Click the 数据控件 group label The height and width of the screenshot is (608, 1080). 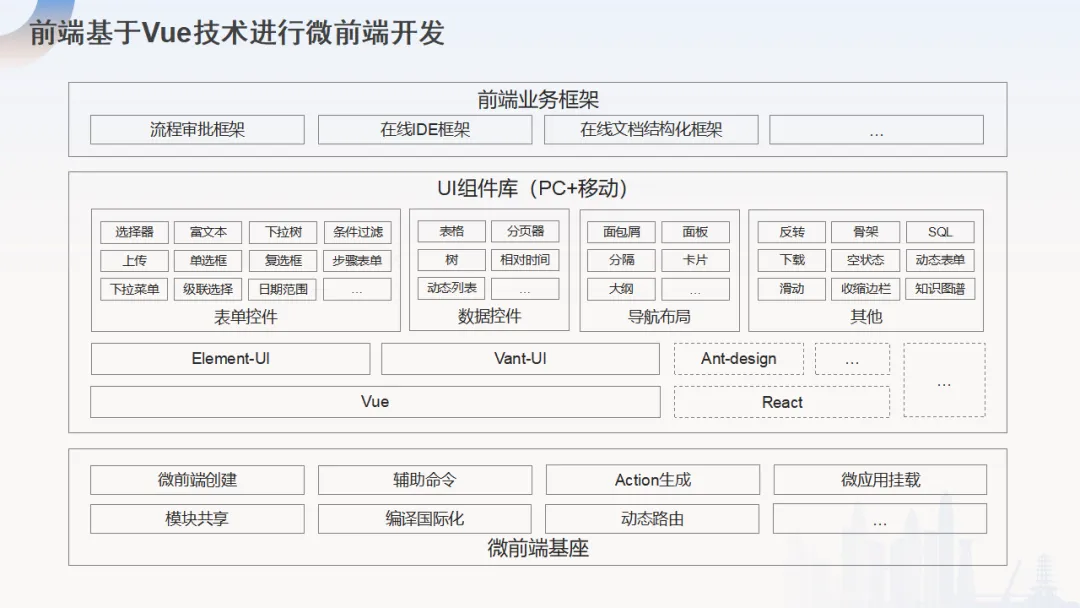tap(489, 316)
